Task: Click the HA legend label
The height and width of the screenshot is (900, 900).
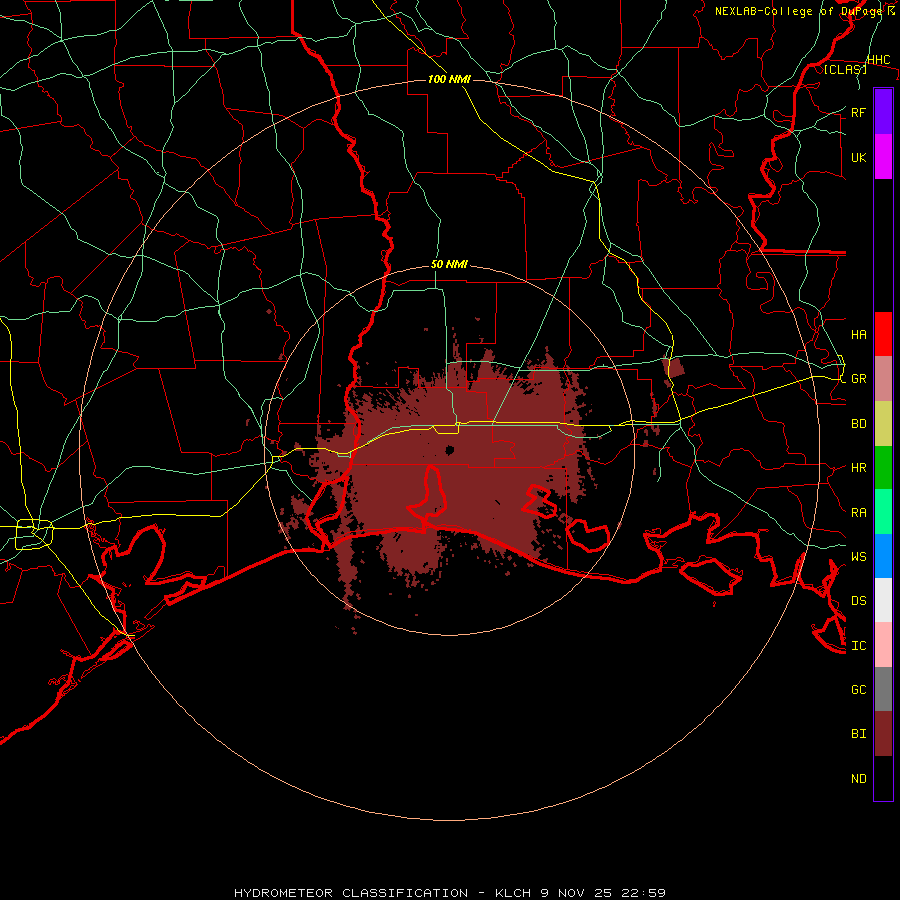Action: [x=858, y=334]
